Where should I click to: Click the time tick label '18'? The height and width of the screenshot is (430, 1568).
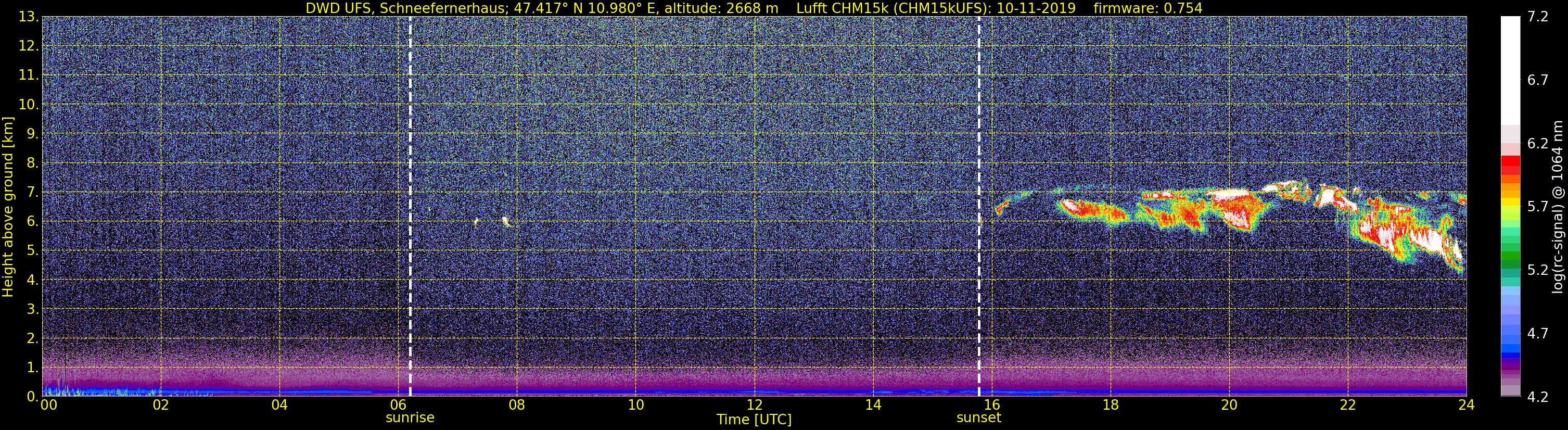point(1110,405)
